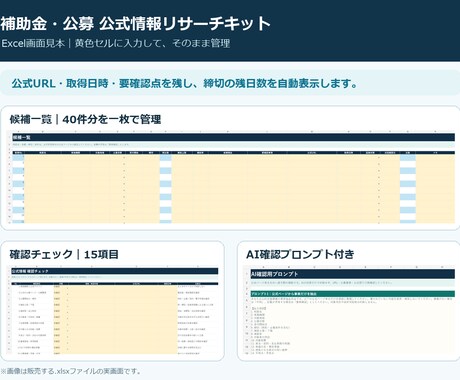Click the title '補助金・公募 公式情報リサーチキット'
The height and width of the screenshot is (380, 460).
click(x=135, y=24)
